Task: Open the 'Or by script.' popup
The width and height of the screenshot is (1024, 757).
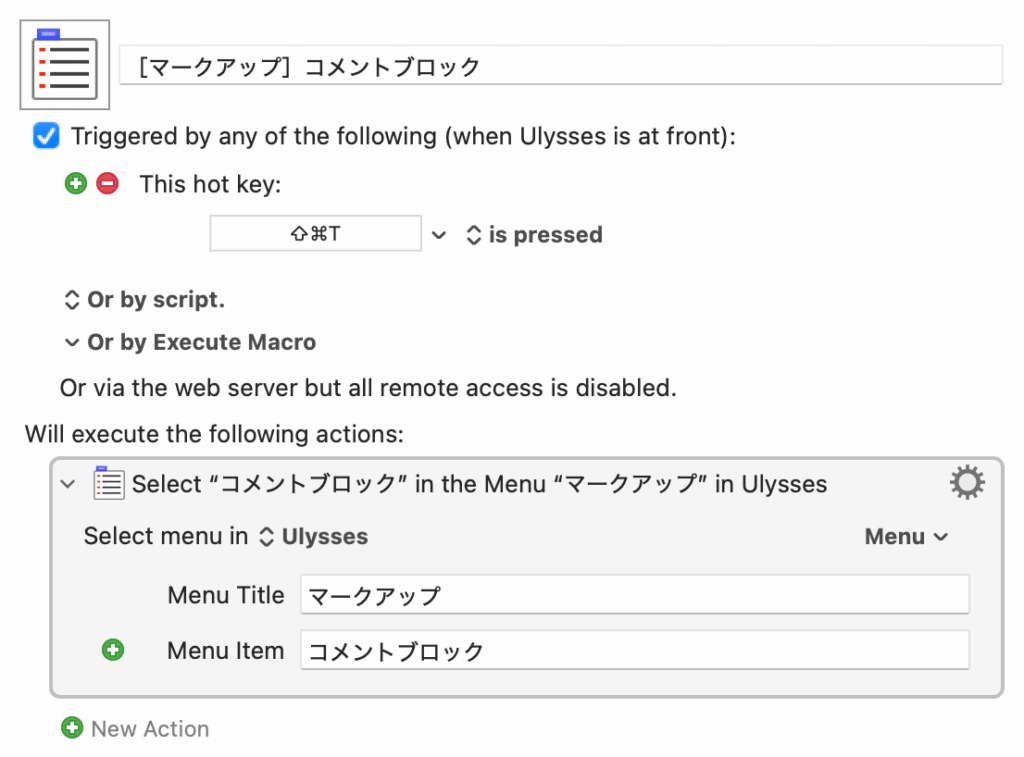Action: [x=145, y=299]
